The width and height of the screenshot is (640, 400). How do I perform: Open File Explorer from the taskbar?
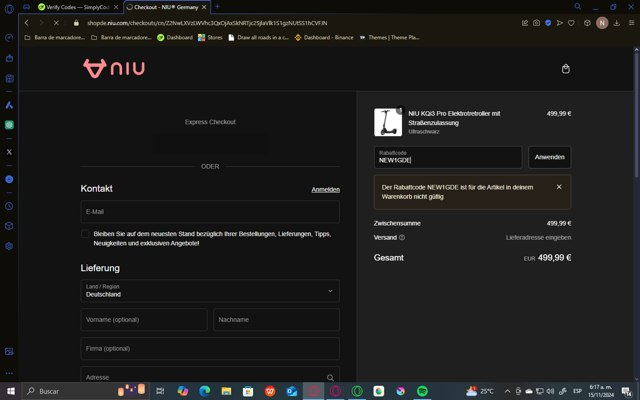226,391
